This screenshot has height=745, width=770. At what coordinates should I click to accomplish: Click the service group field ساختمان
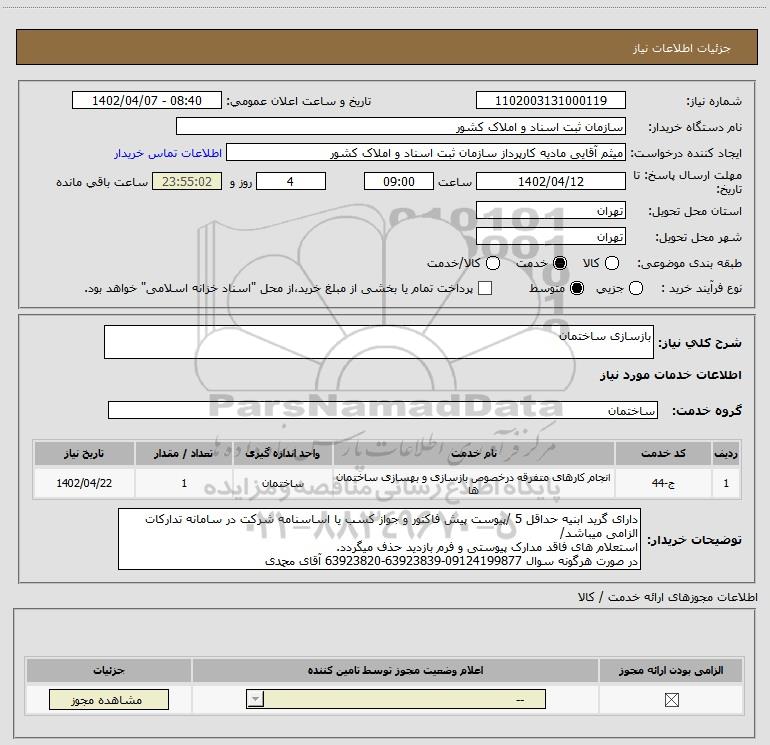pyautogui.click(x=383, y=410)
